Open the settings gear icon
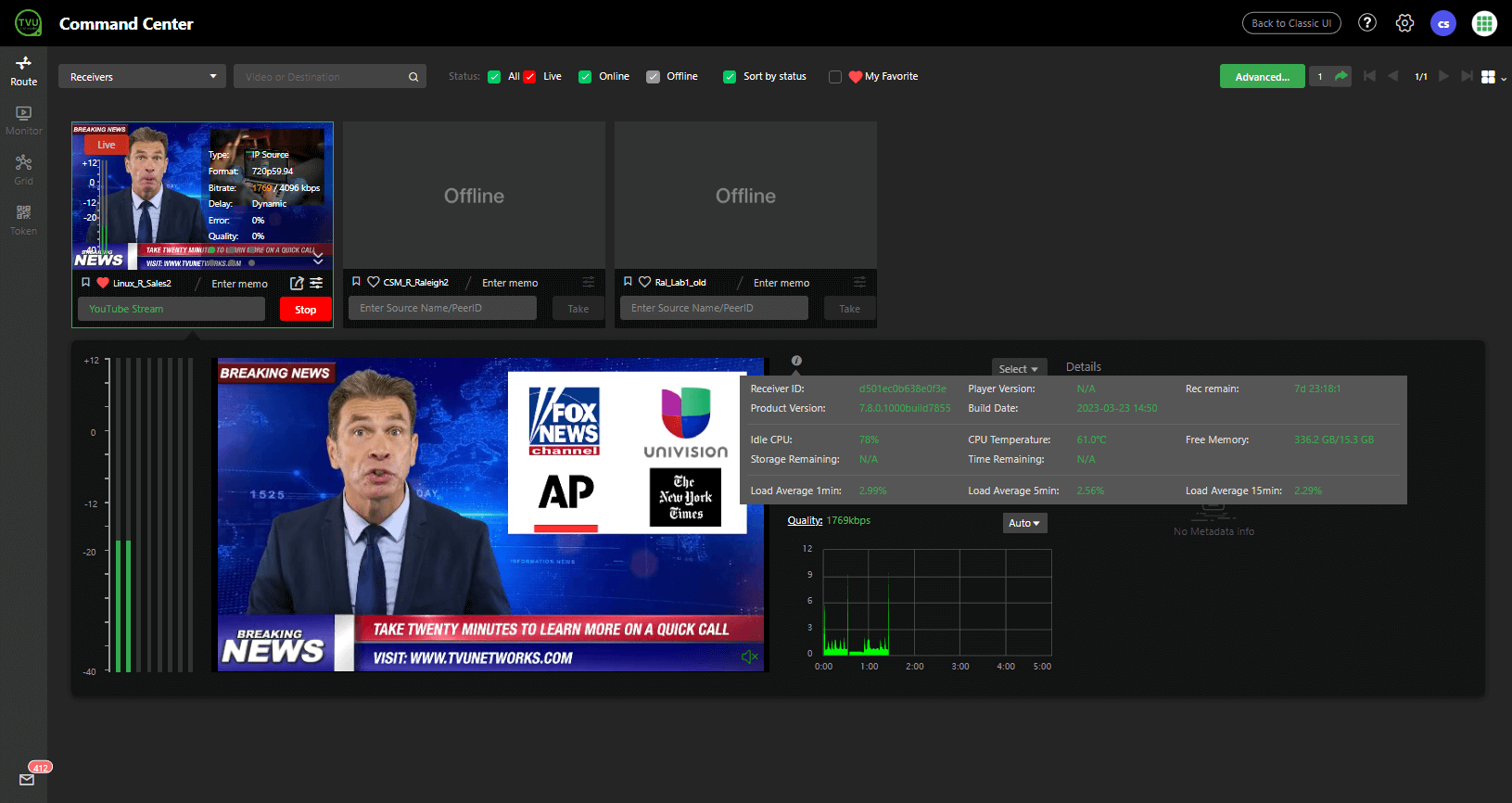Image resolution: width=1512 pixels, height=803 pixels. pyautogui.click(x=1404, y=23)
